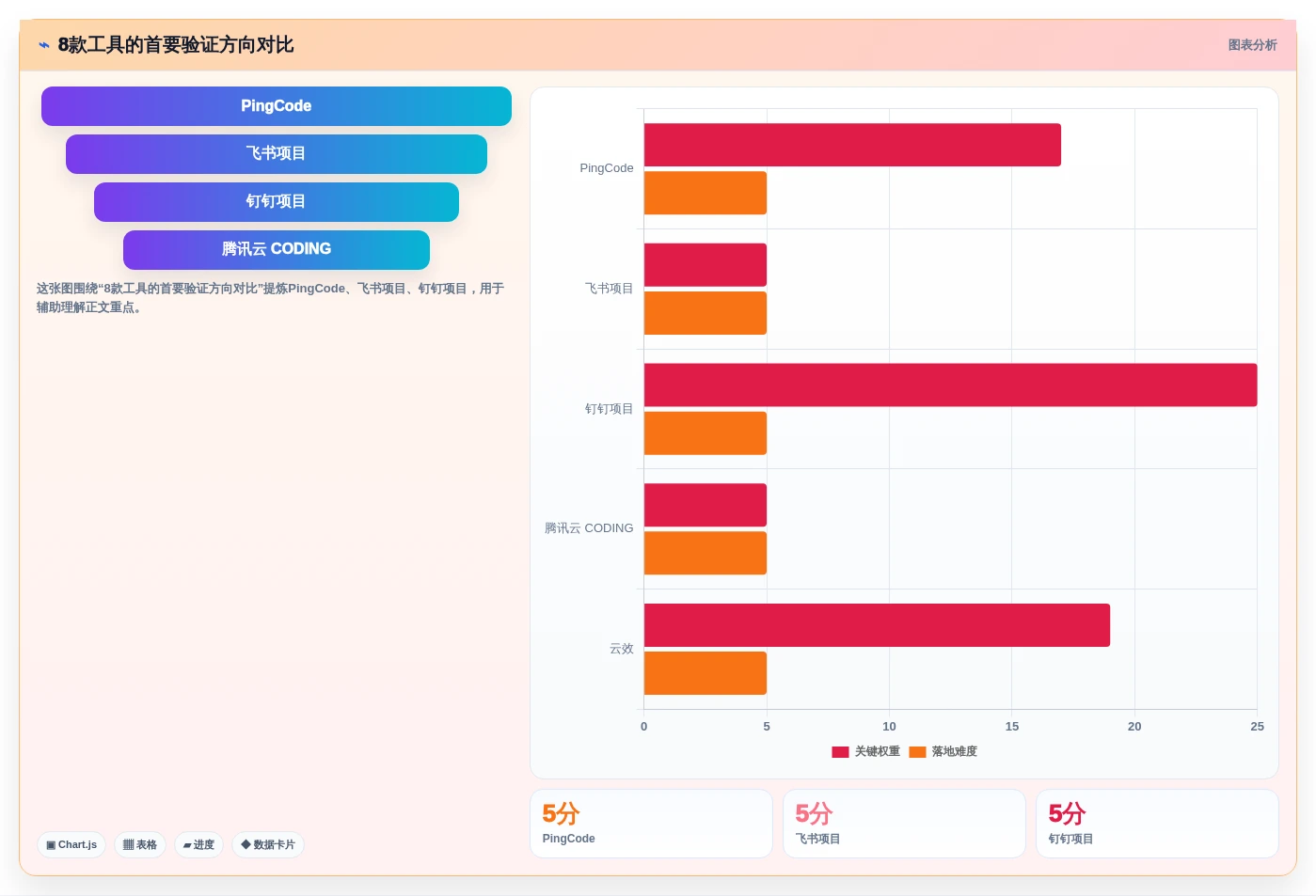Select the 飞书项目 funnel bar

tap(277, 154)
